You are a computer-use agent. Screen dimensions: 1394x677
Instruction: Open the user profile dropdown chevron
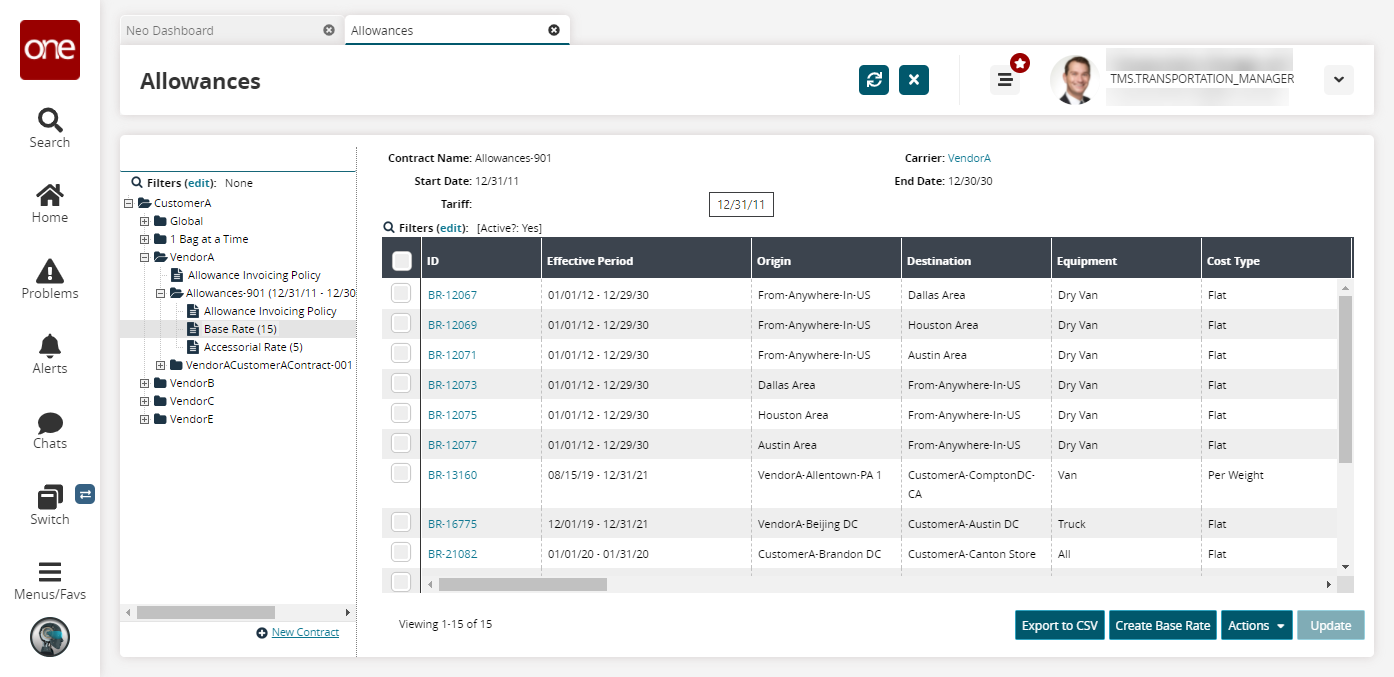click(1338, 80)
